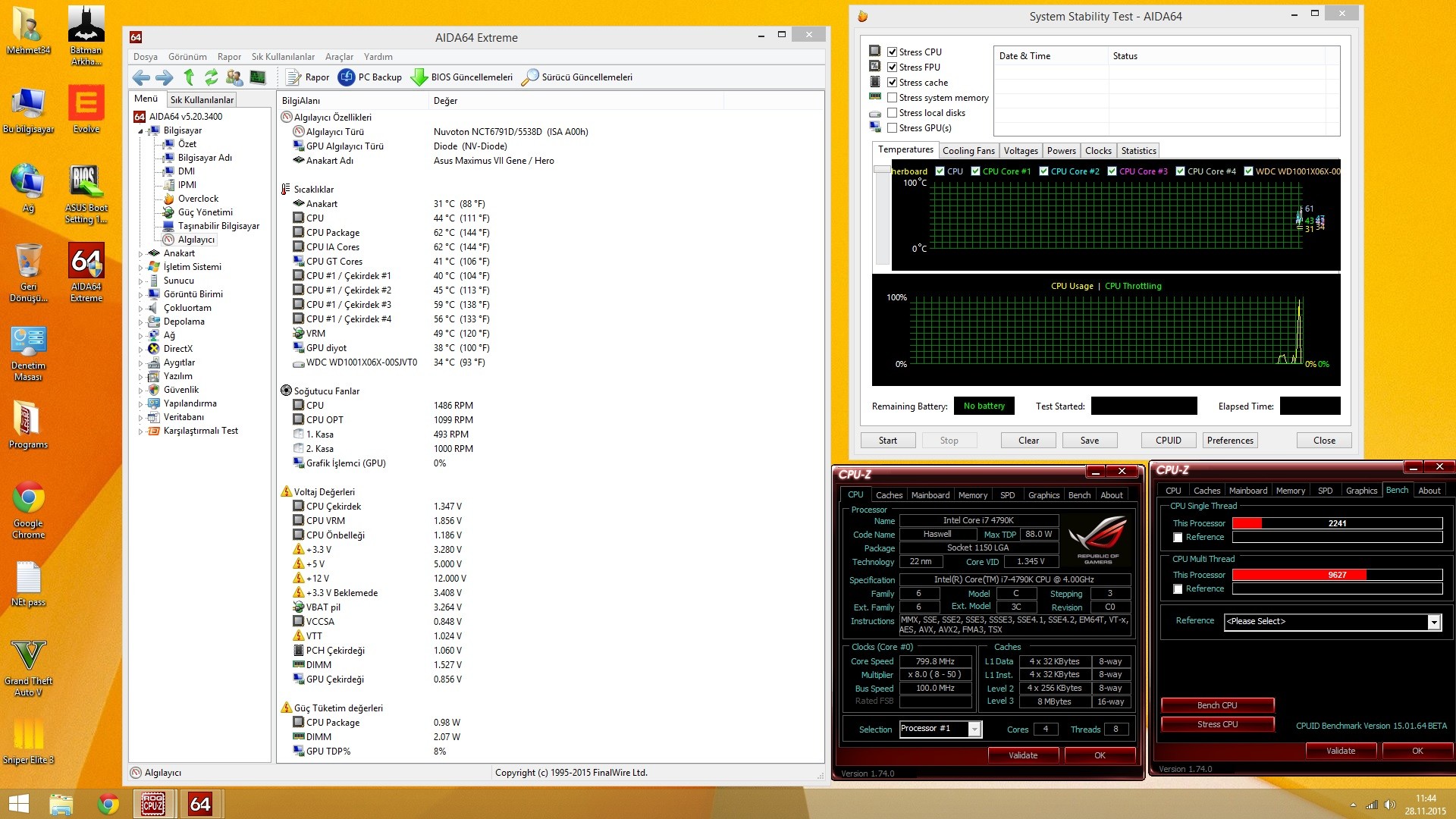Click AIDA64 icon on taskbar
This screenshot has width=1456, height=819.
coord(200,804)
